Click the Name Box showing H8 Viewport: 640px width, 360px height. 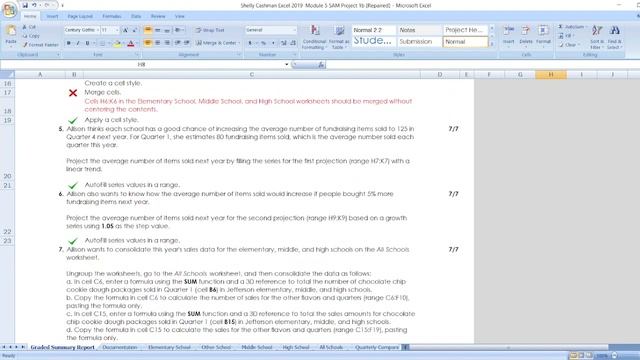[141, 64]
